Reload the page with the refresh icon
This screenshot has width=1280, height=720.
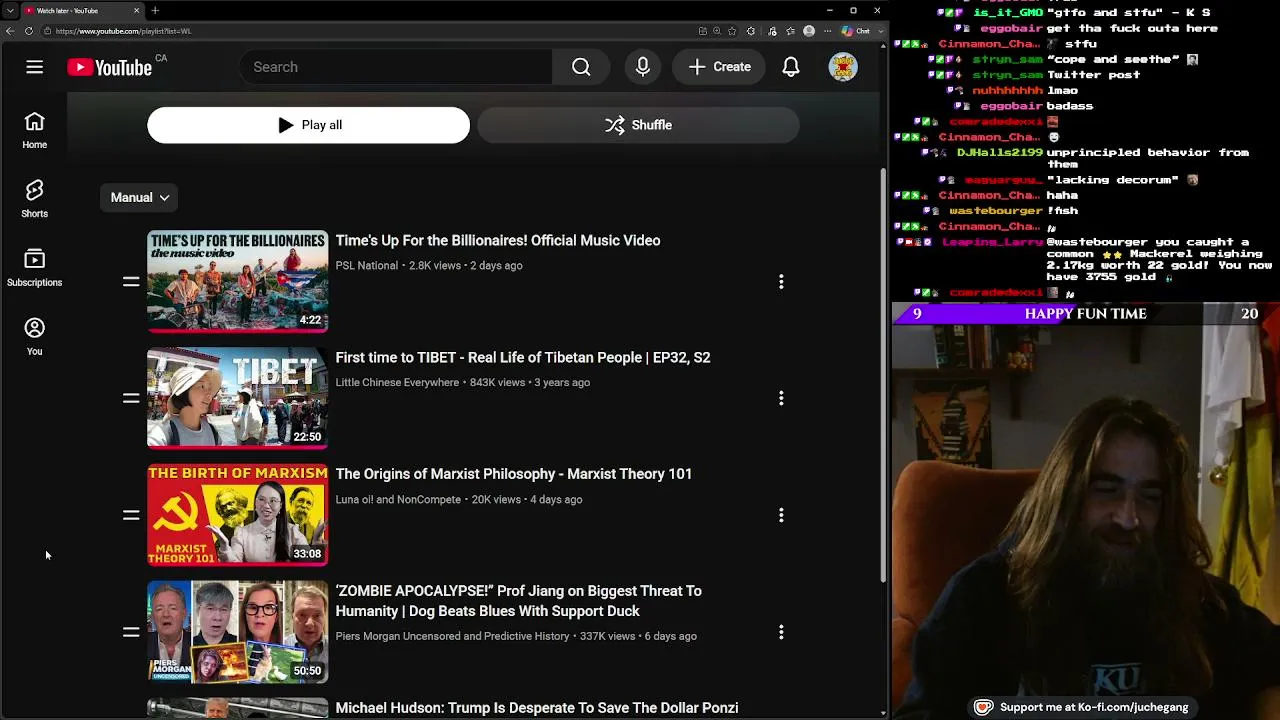tap(28, 31)
